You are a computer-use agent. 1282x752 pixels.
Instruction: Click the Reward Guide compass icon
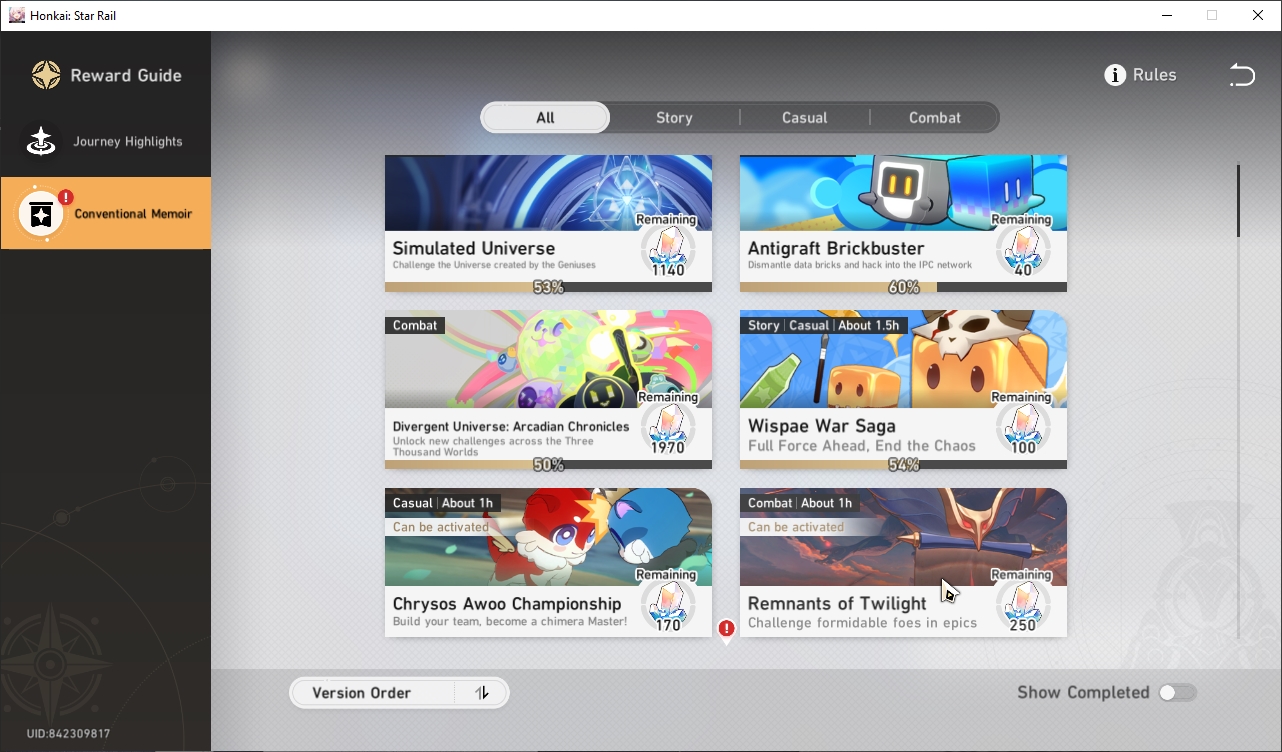point(46,75)
